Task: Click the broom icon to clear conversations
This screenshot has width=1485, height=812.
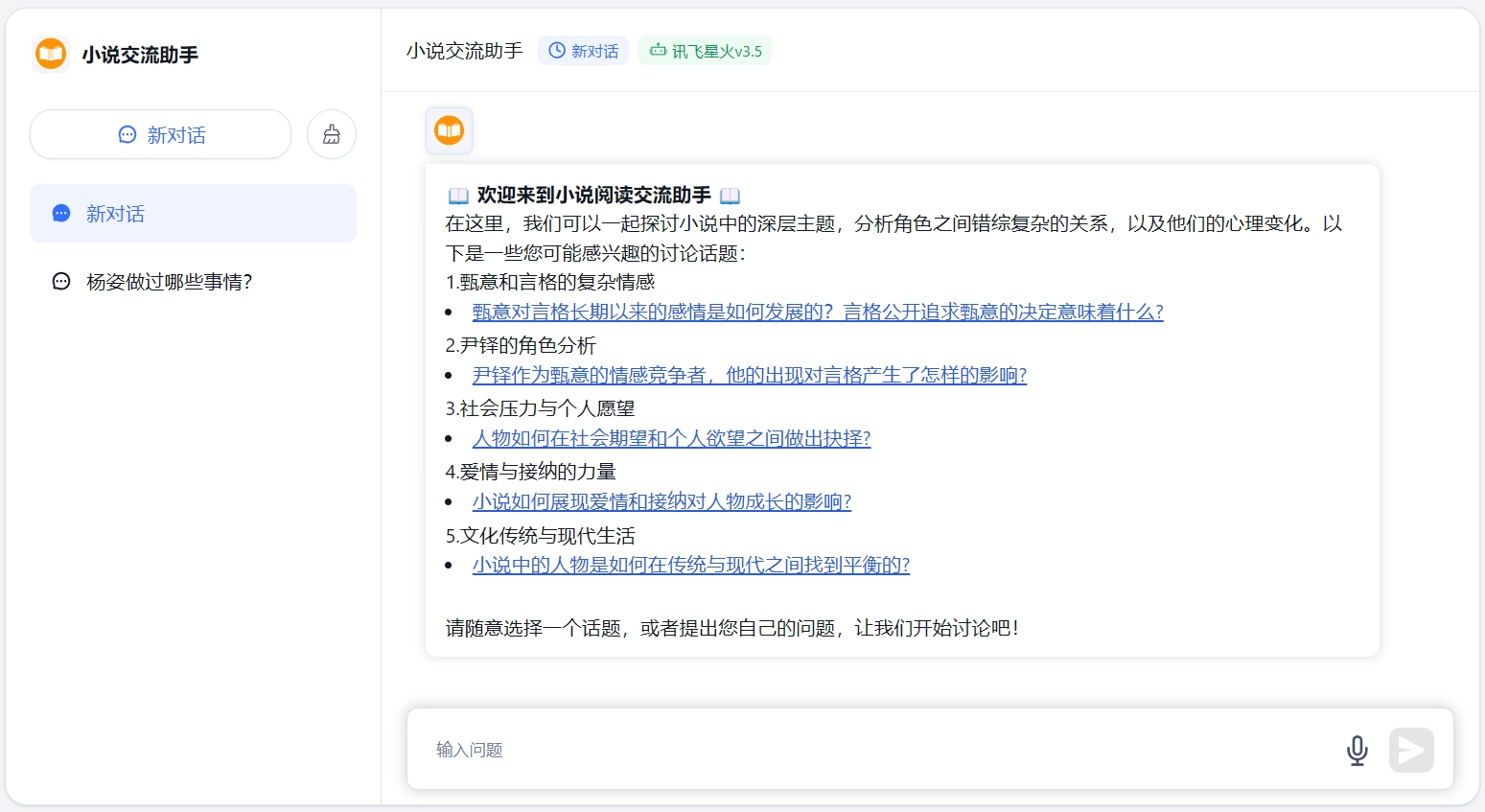Action: [332, 134]
